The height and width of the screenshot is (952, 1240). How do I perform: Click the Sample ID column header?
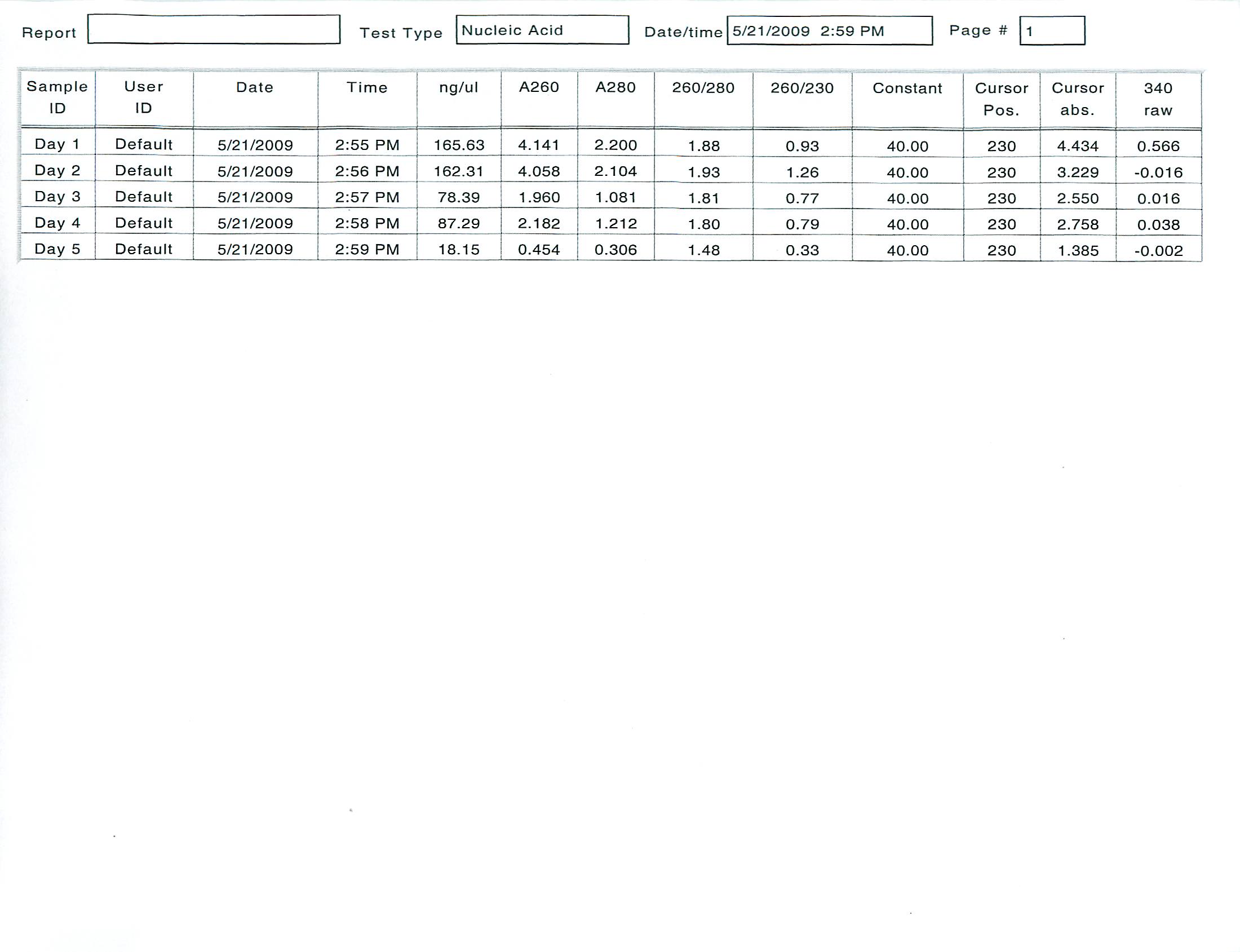(x=58, y=98)
